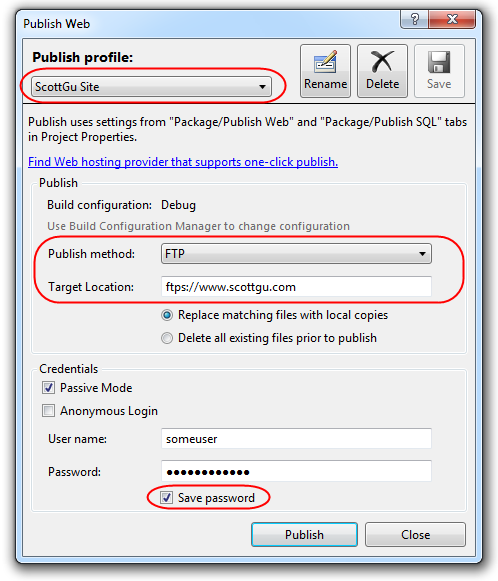
Task: Select Replace matching files with local copies
Action: pyautogui.click(x=167, y=315)
